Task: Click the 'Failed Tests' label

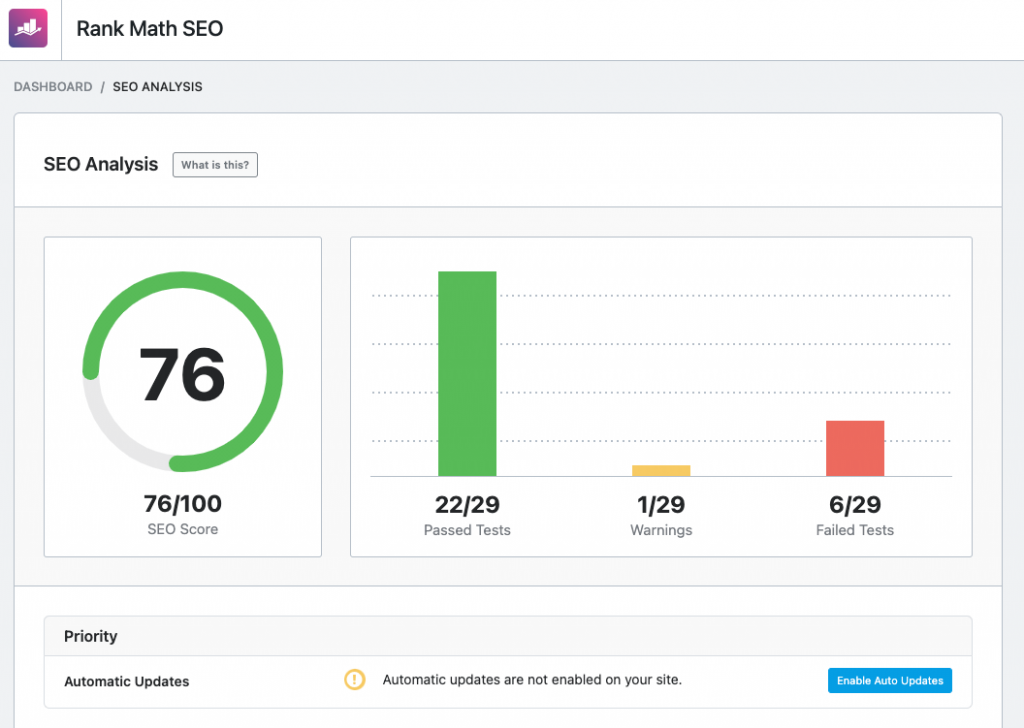Action: click(x=855, y=530)
